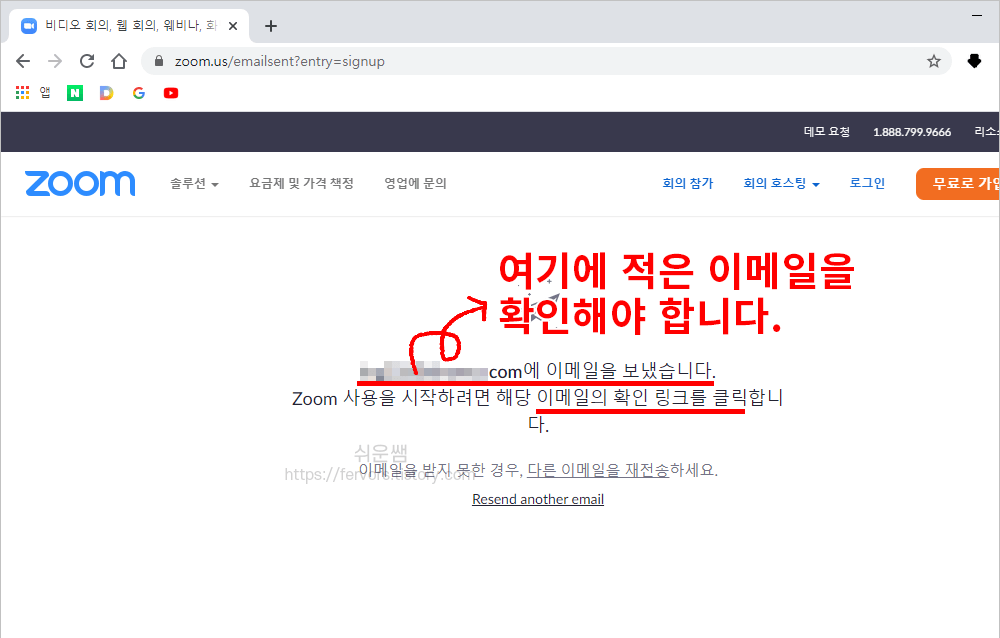Image resolution: width=1000 pixels, height=638 pixels.
Task: Open the Apps grid bookmark
Action: [x=23, y=93]
